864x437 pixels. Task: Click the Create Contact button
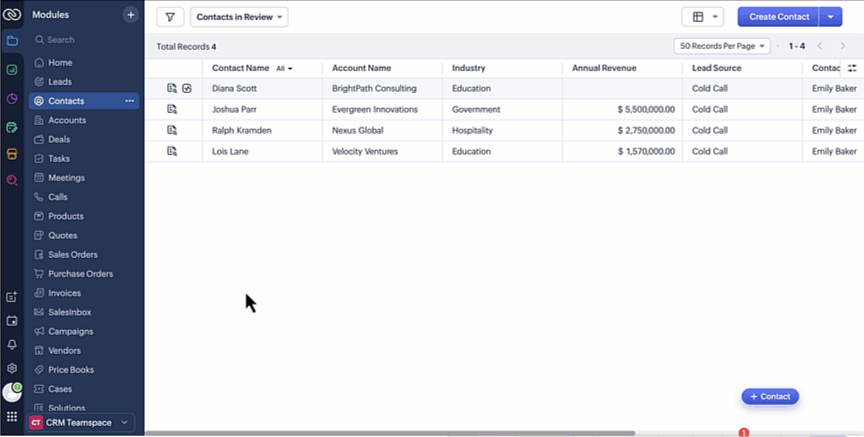click(x=779, y=17)
